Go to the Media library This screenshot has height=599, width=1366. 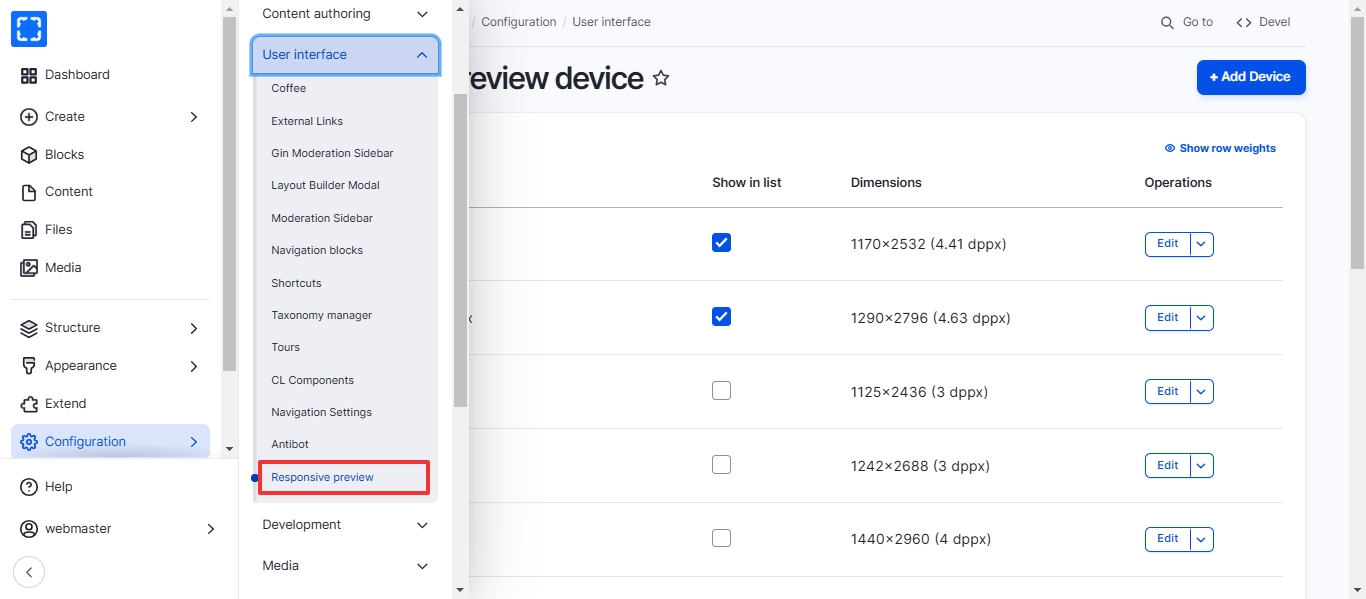click(x=62, y=268)
